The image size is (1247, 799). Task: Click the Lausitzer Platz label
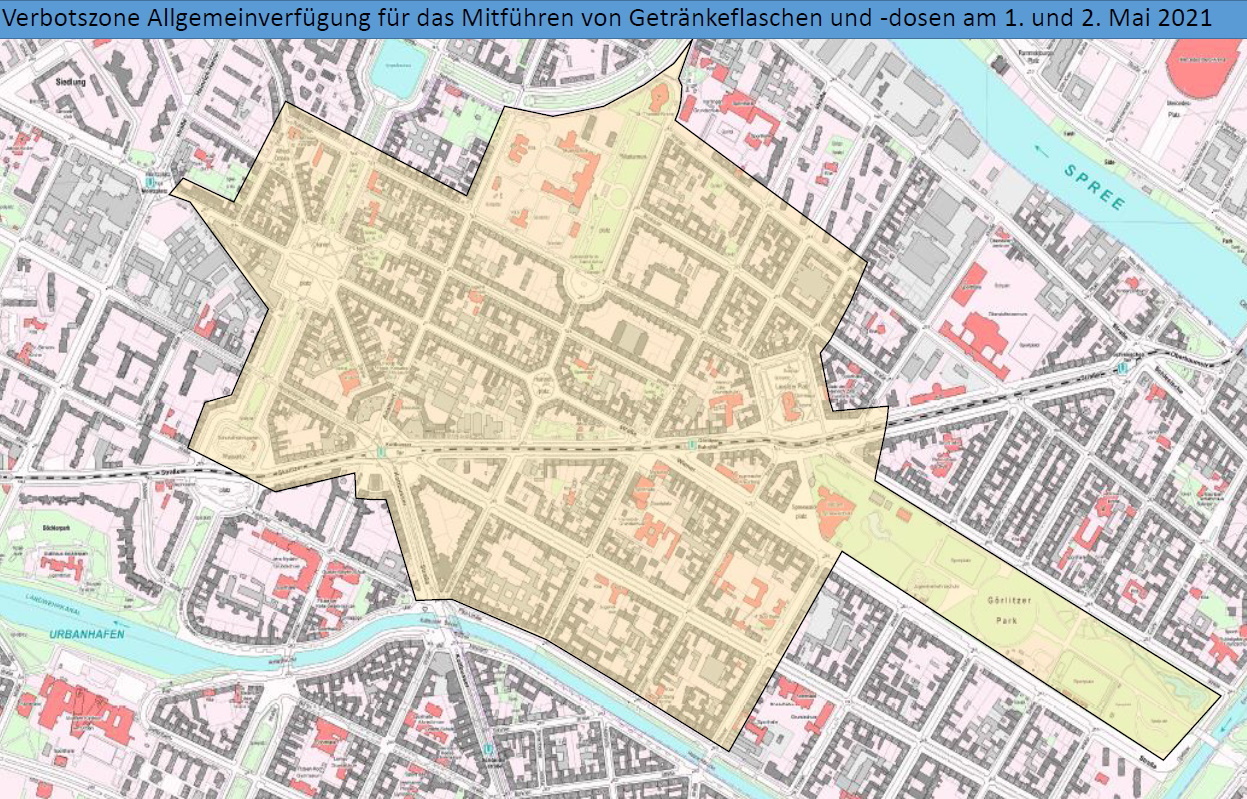(x=790, y=387)
